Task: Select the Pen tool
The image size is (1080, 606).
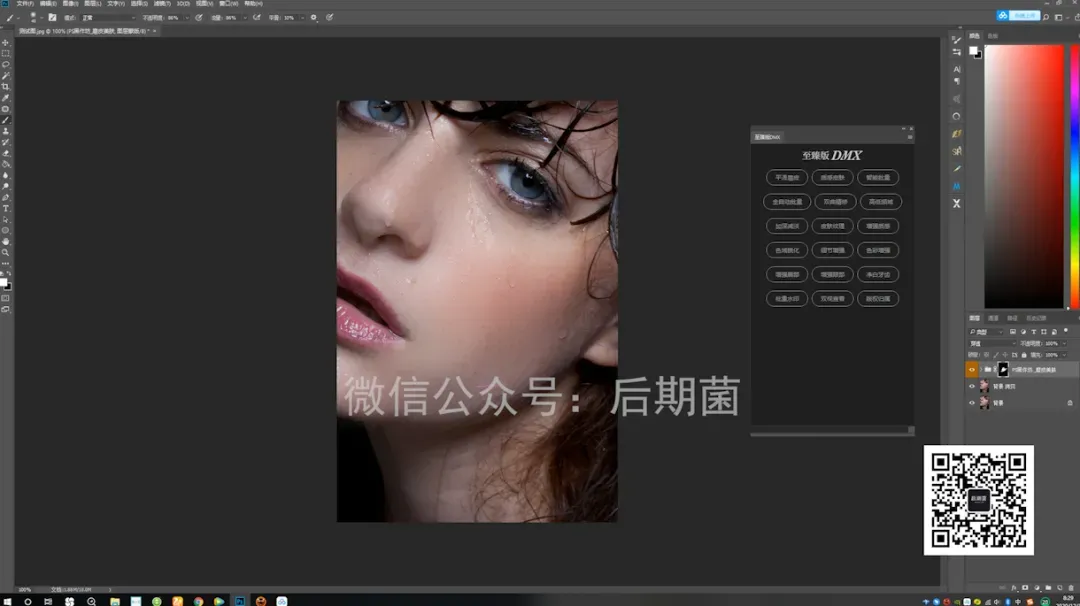Action: 6,197
